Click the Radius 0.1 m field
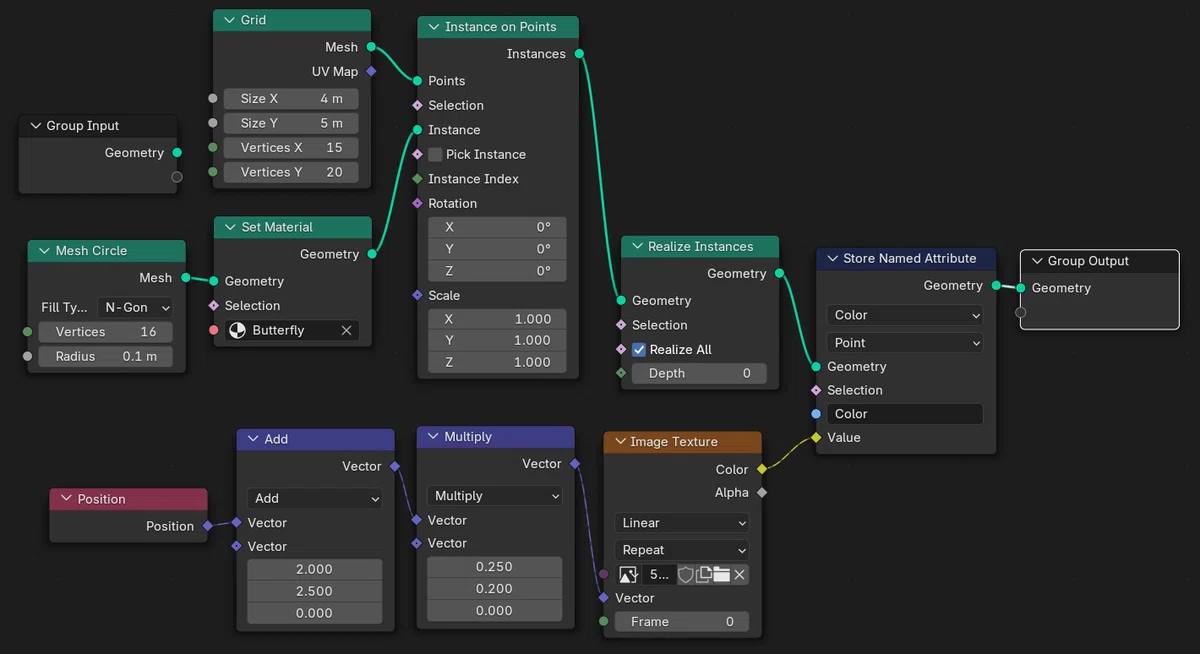Viewport: 1200px width, 654px height. pyautogui.click(x=105, y=356)
